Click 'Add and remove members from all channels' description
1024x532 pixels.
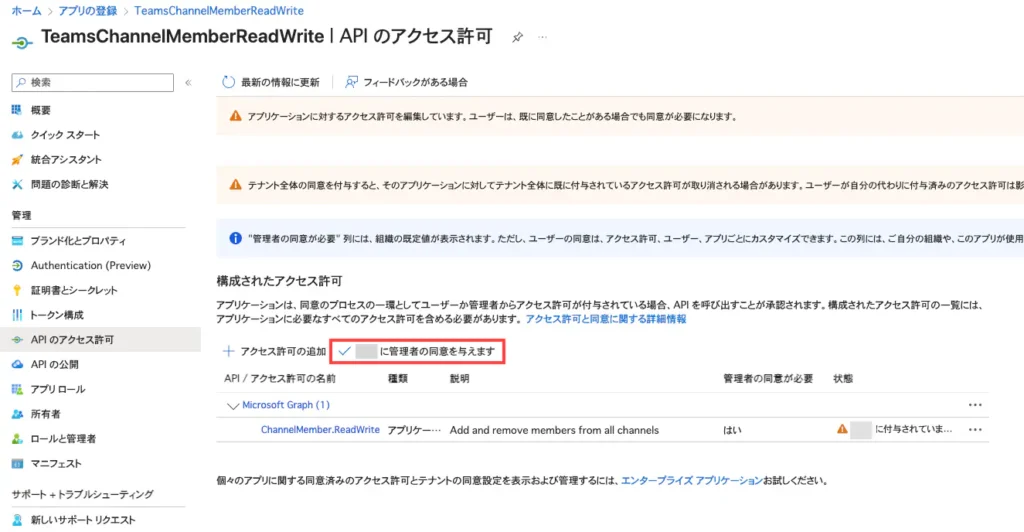tap(554, 430)
